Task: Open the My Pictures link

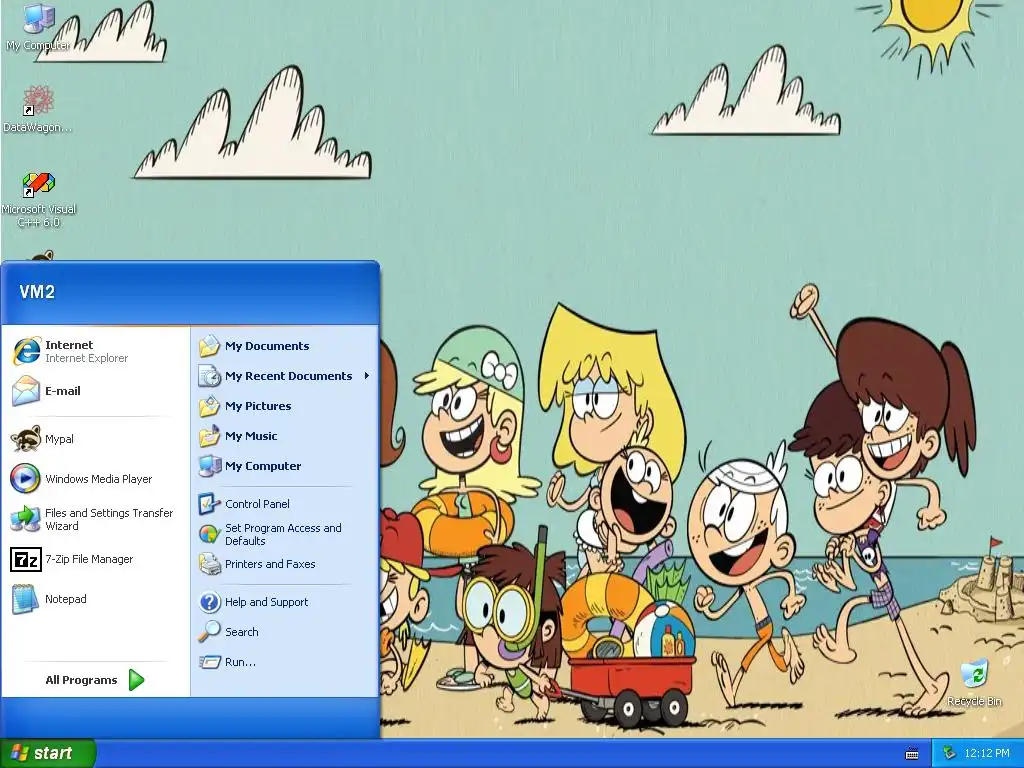Action: point(258,406)
